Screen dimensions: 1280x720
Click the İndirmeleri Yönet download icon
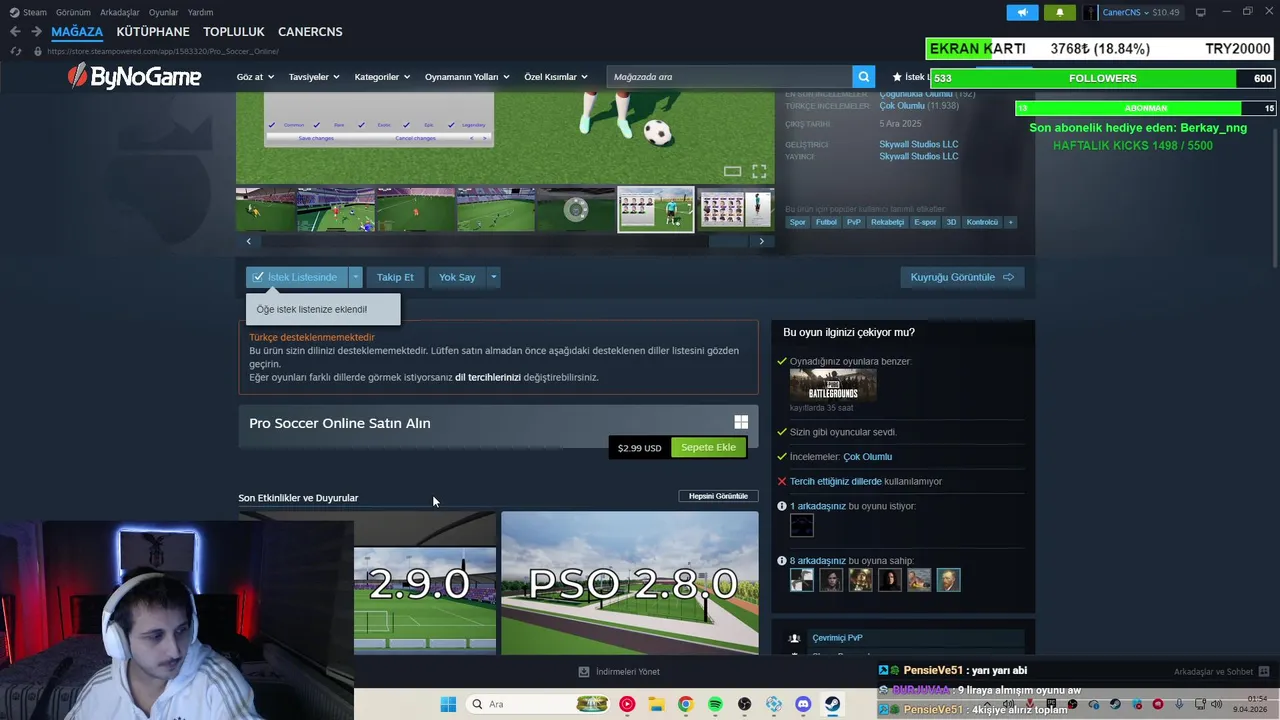pos(584,672)
